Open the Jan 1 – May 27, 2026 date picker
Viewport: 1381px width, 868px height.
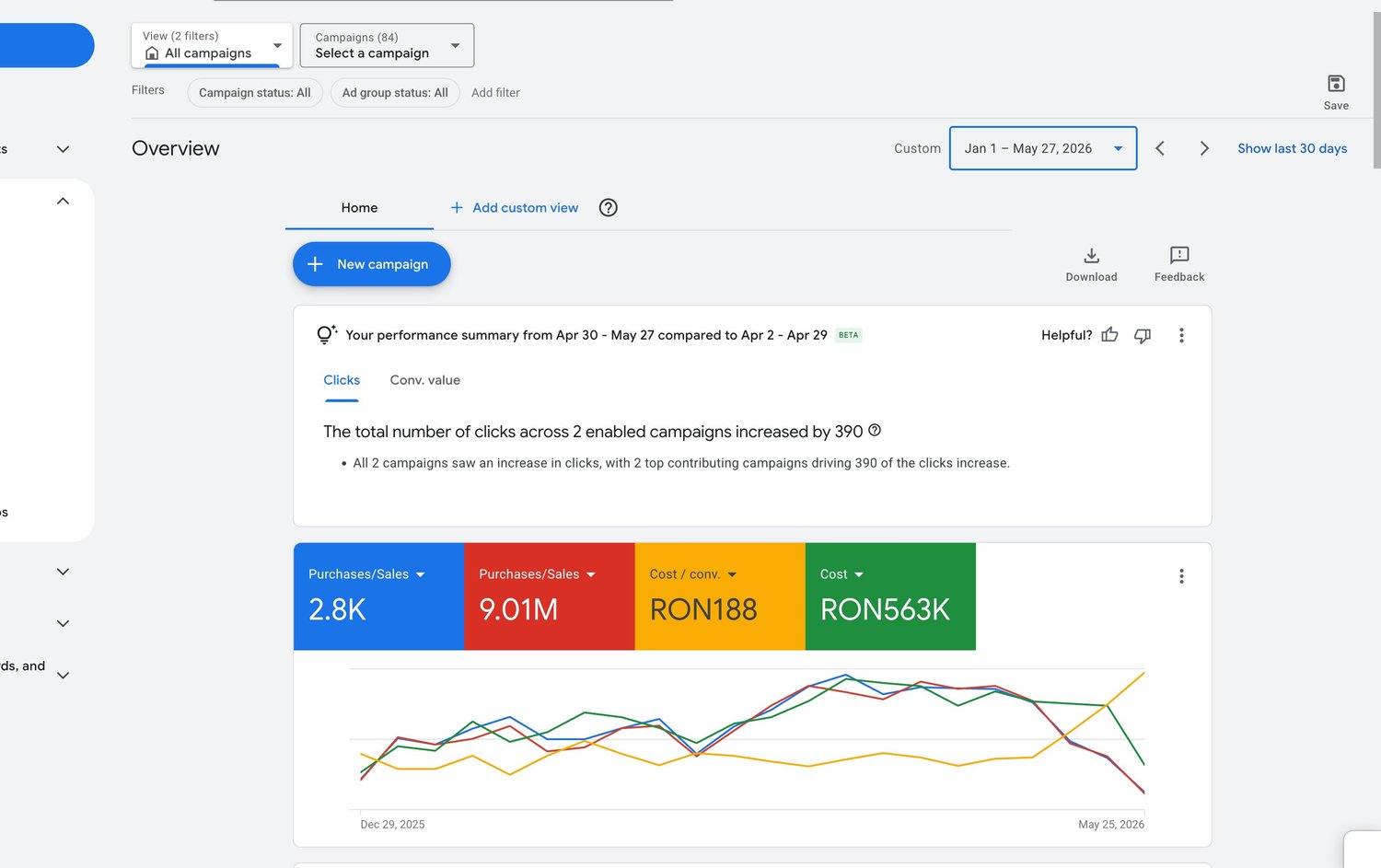click(1043, 148)
